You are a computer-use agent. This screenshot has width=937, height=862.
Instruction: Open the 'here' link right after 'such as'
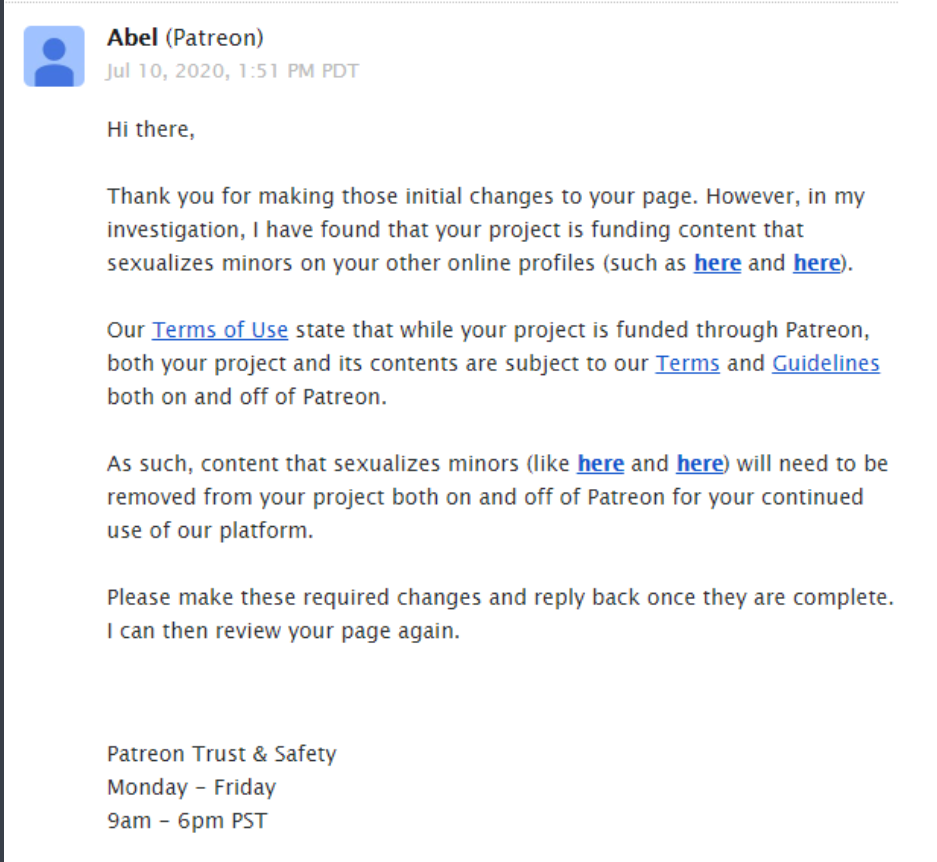click(x=717, y=263)
